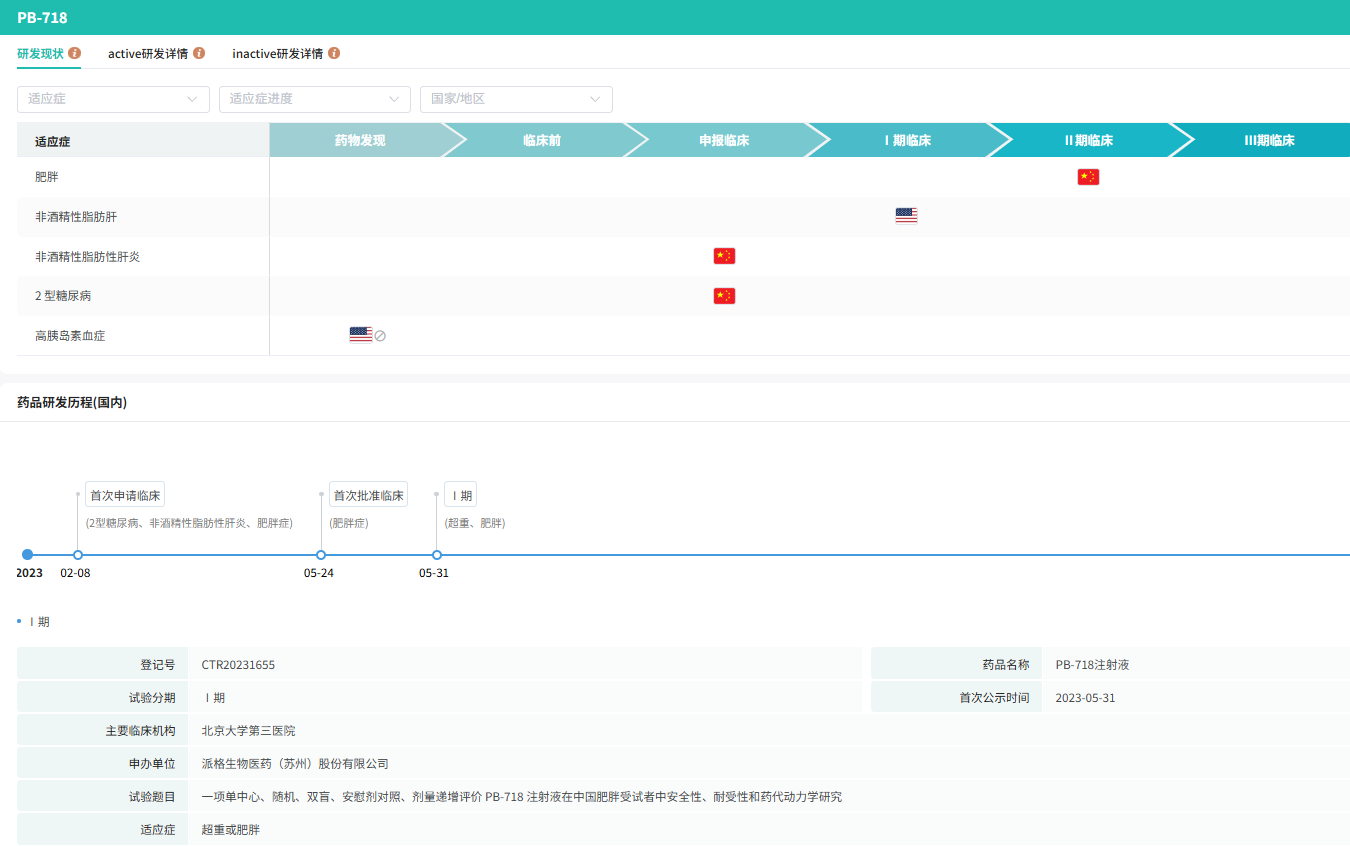Click US flag in 非酒精性脂肪肝 row
1350x846 pixels.
coord(906,216)
